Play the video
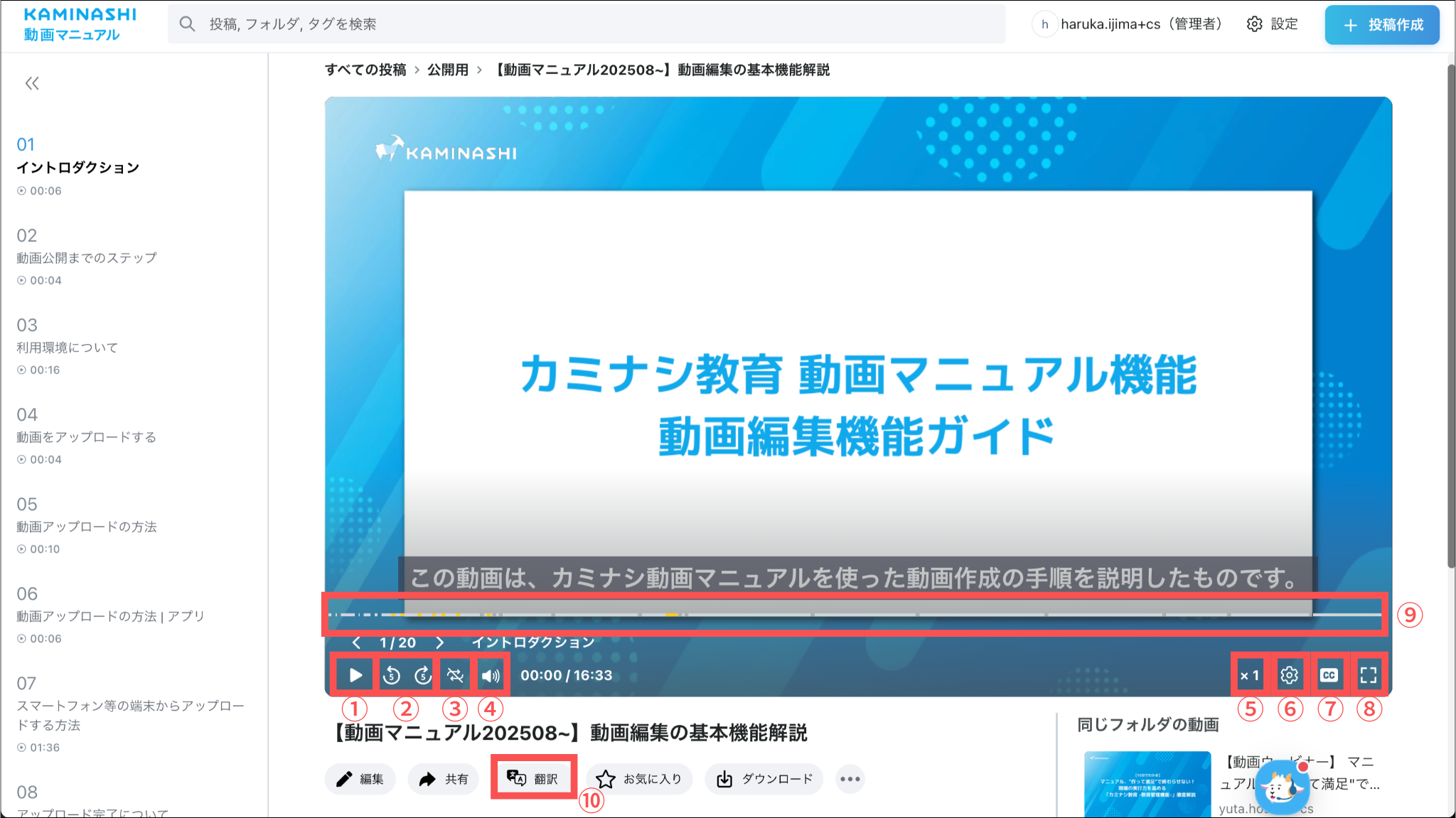The width and height of the screenshot is (1456, 818). click(355, 675)
